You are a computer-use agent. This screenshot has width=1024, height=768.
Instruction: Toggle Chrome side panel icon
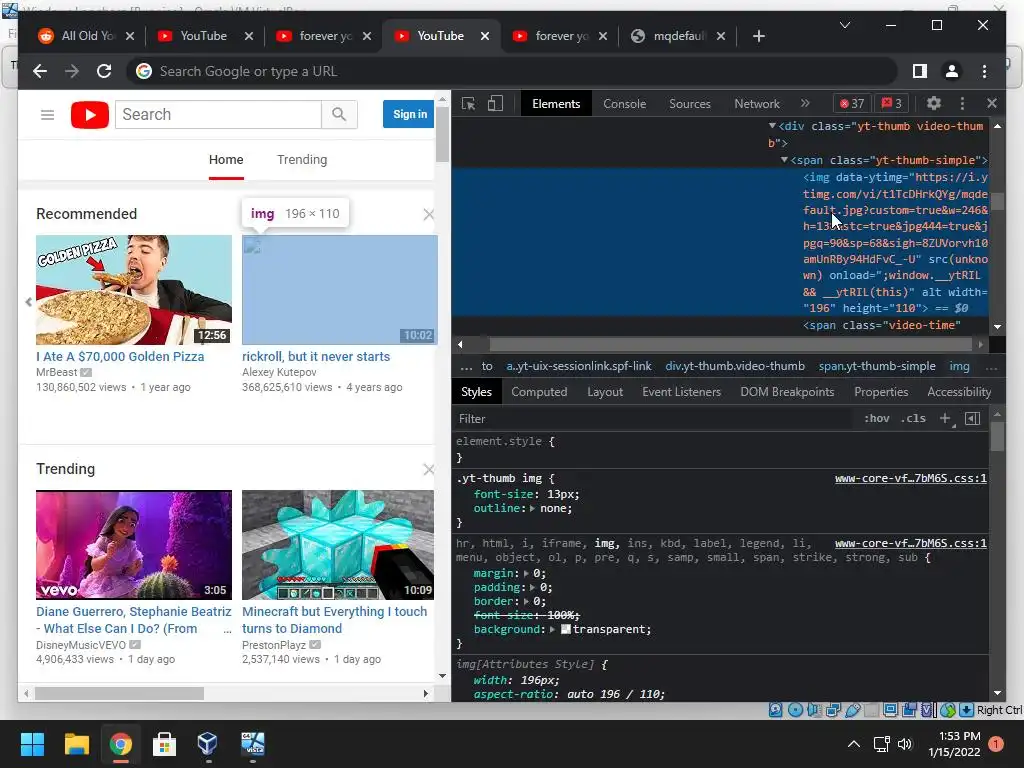[920, 71]
